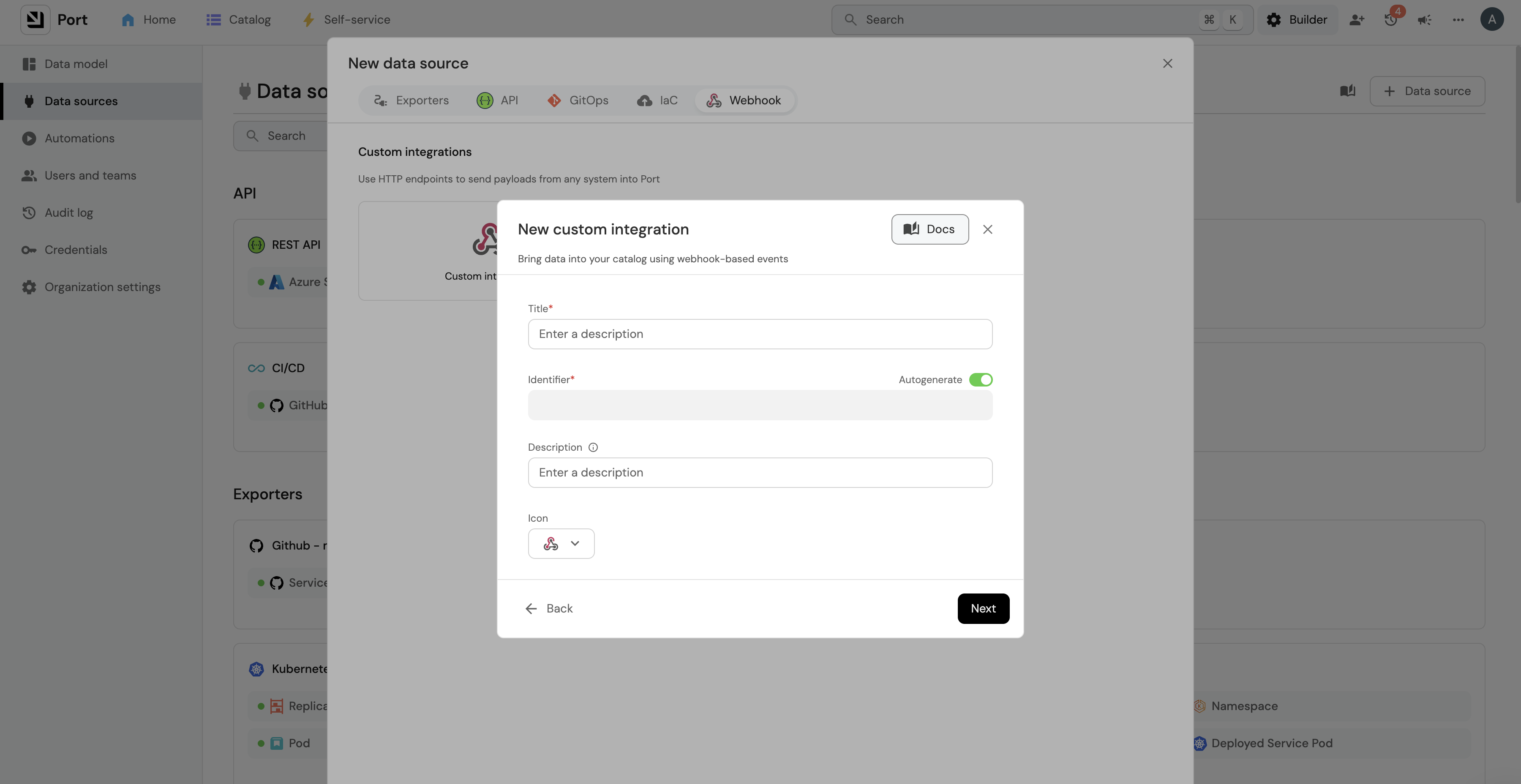
Task: Switch to the Exporters tab
Action: tap(411, 101)
